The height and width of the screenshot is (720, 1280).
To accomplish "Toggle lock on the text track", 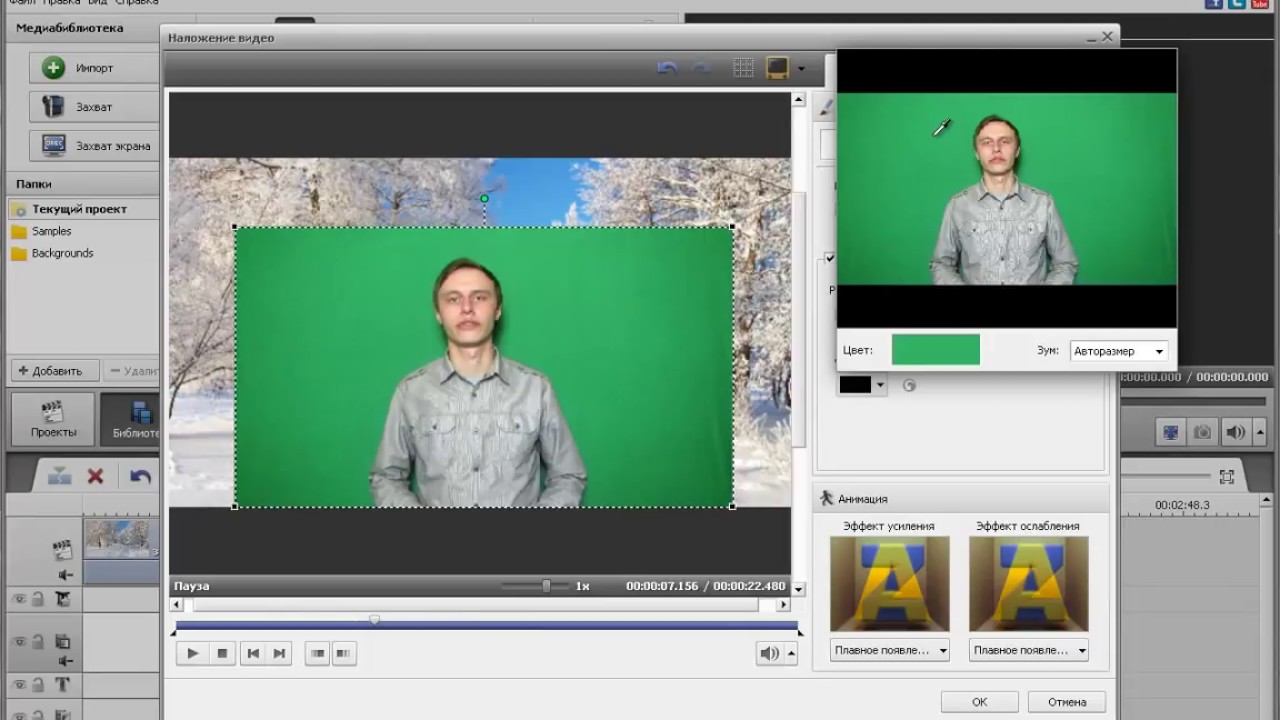I will point(37,685).
